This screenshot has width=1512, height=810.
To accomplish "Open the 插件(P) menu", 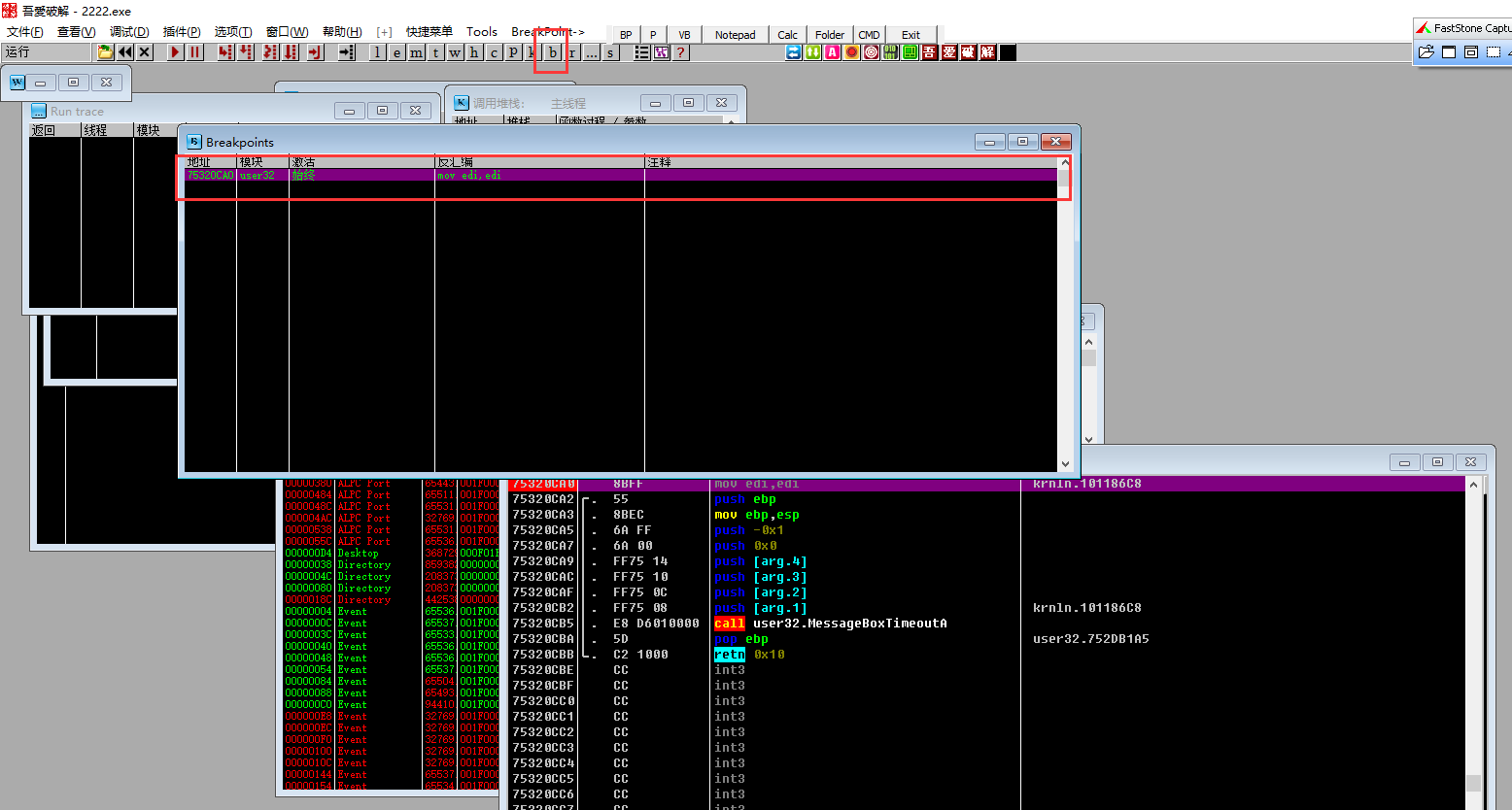I will point(182,32).
